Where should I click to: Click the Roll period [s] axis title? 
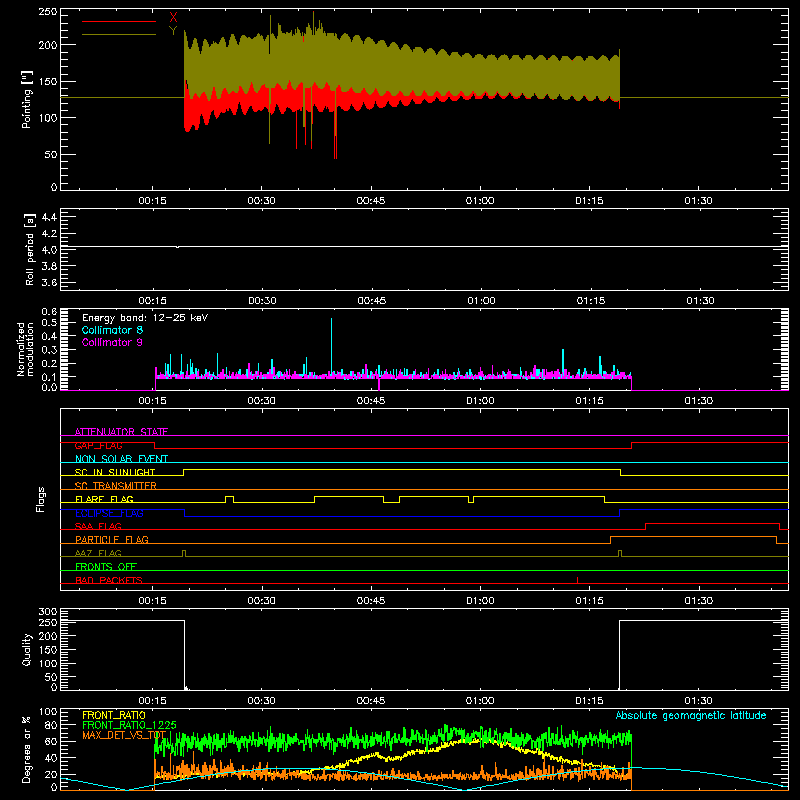30,249
